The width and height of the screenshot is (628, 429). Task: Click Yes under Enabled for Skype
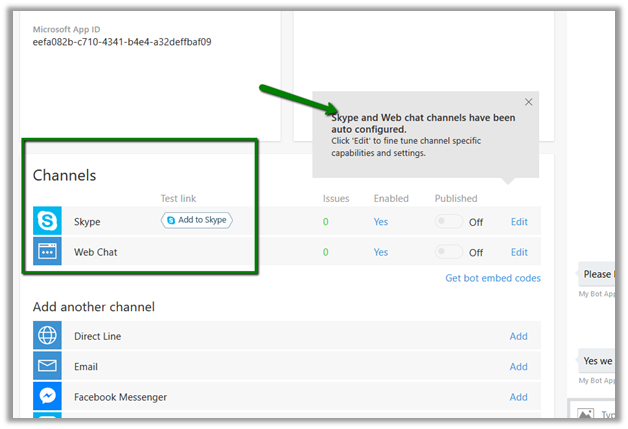[x=381, y=222]
